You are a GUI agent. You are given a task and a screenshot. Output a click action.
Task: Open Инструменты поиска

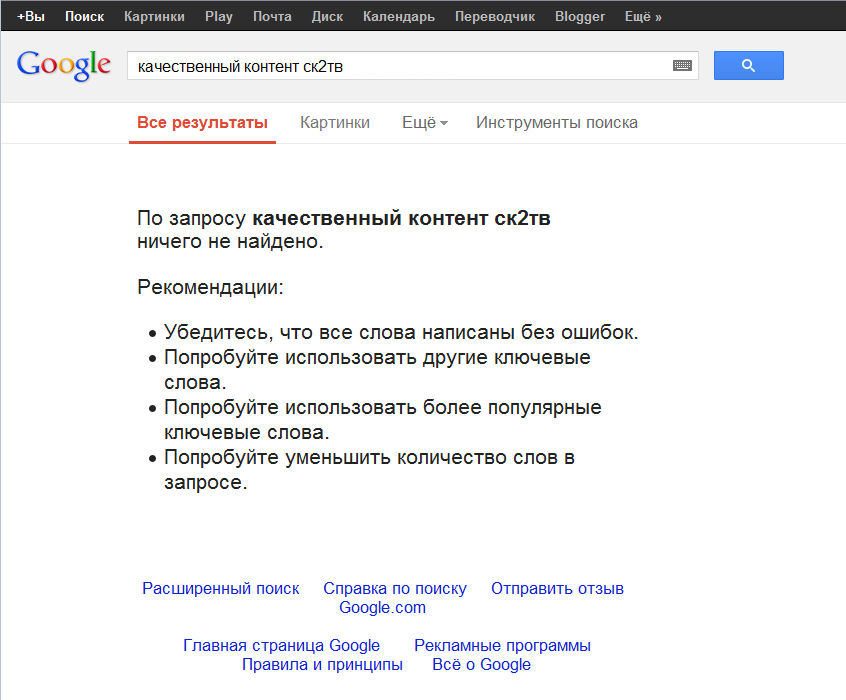pos(556,123)
